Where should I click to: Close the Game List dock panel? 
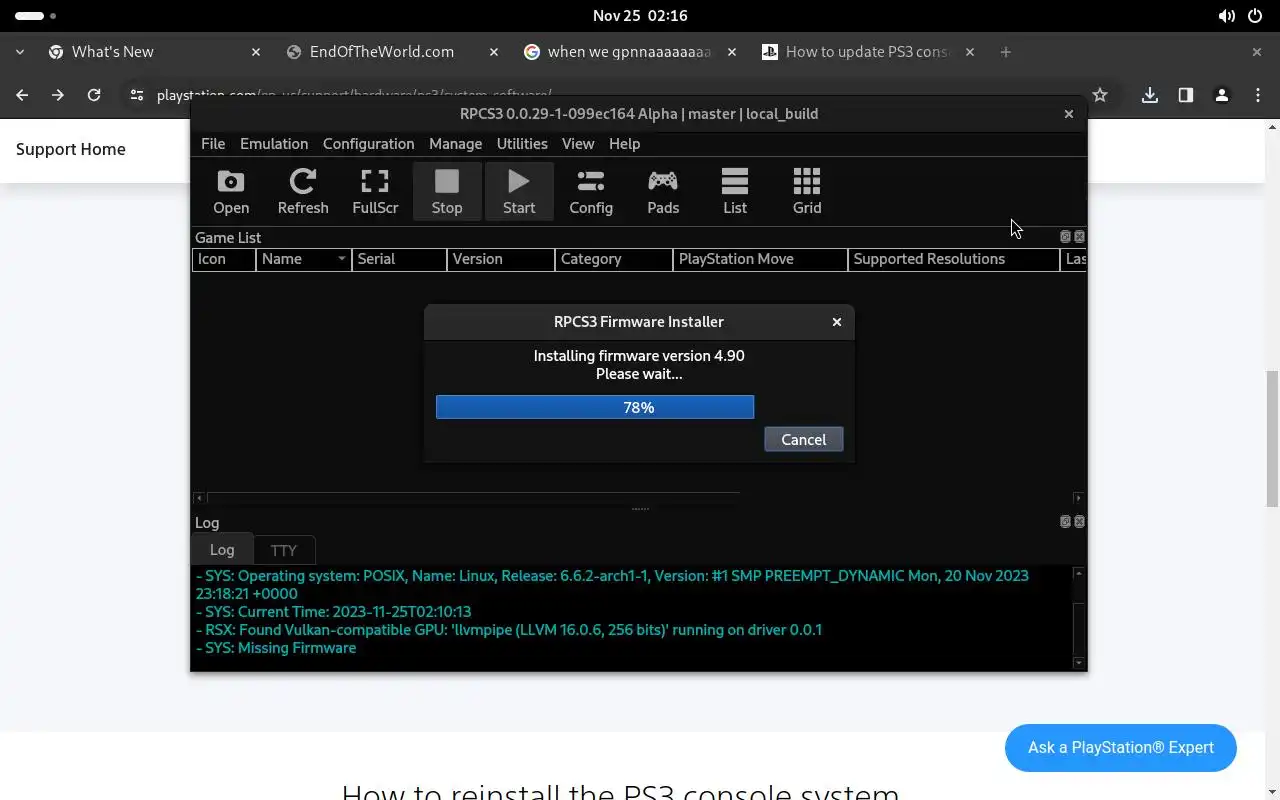tap(1079, 237)
